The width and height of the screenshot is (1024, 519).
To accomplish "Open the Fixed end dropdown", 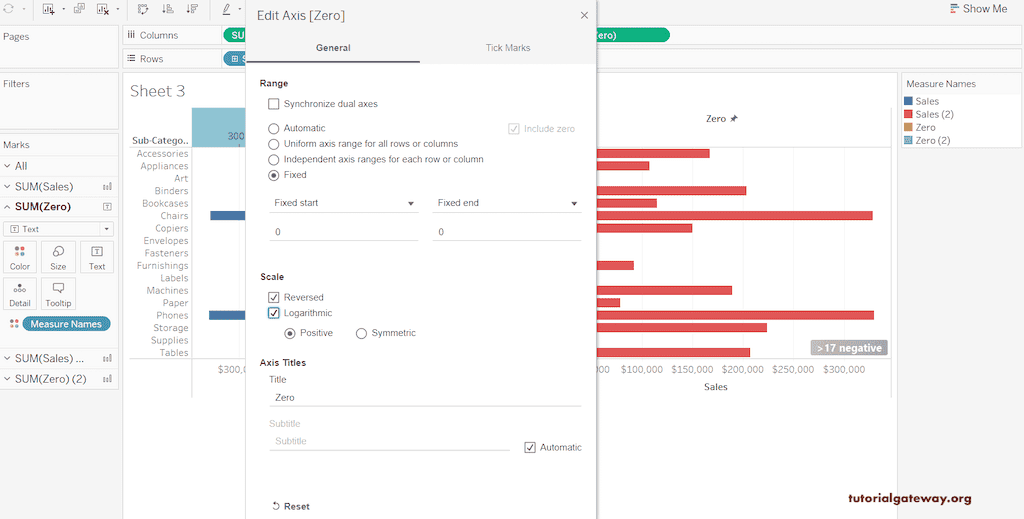I will click(506, 203).
